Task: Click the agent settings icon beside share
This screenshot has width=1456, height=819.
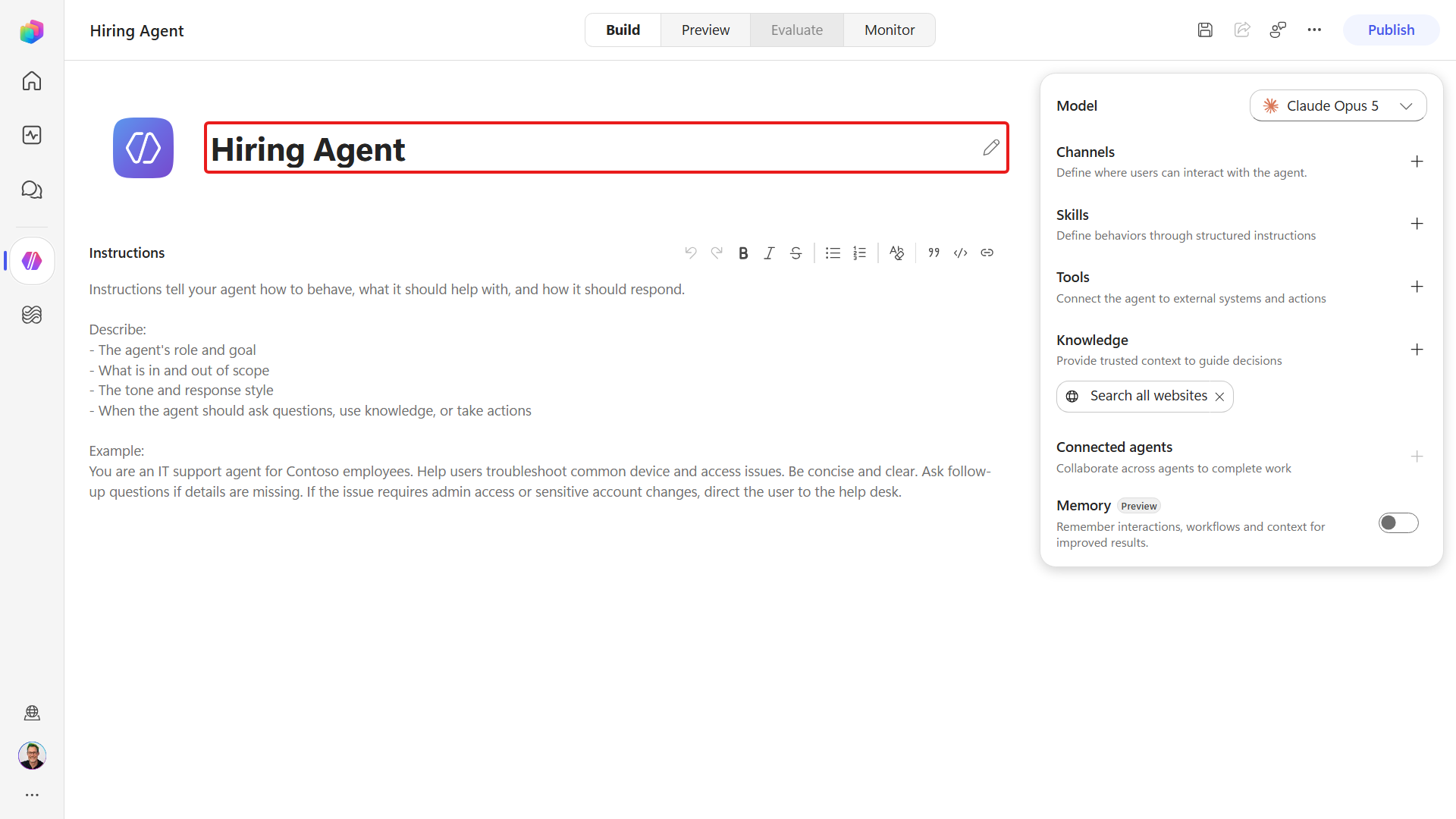Action: tap(1278, 30)
